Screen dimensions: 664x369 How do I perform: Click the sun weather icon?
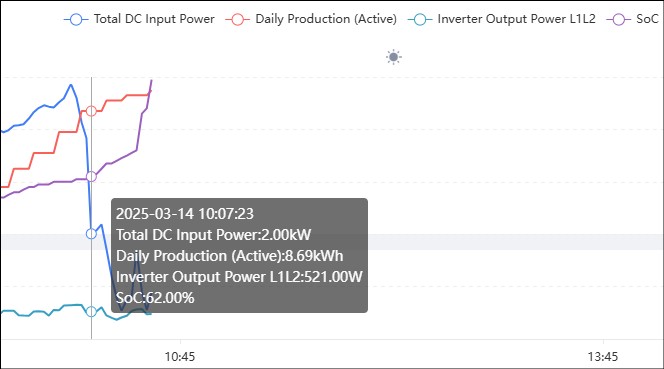394,57
